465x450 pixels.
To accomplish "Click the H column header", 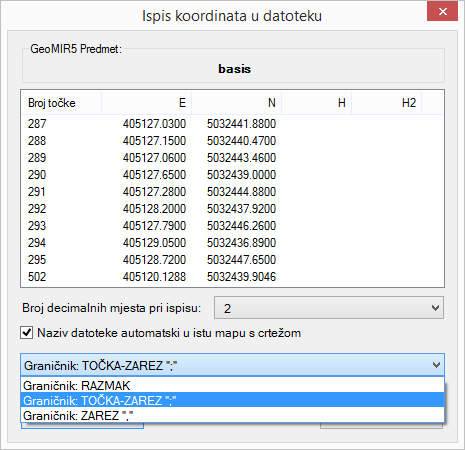I will point(316,103).
